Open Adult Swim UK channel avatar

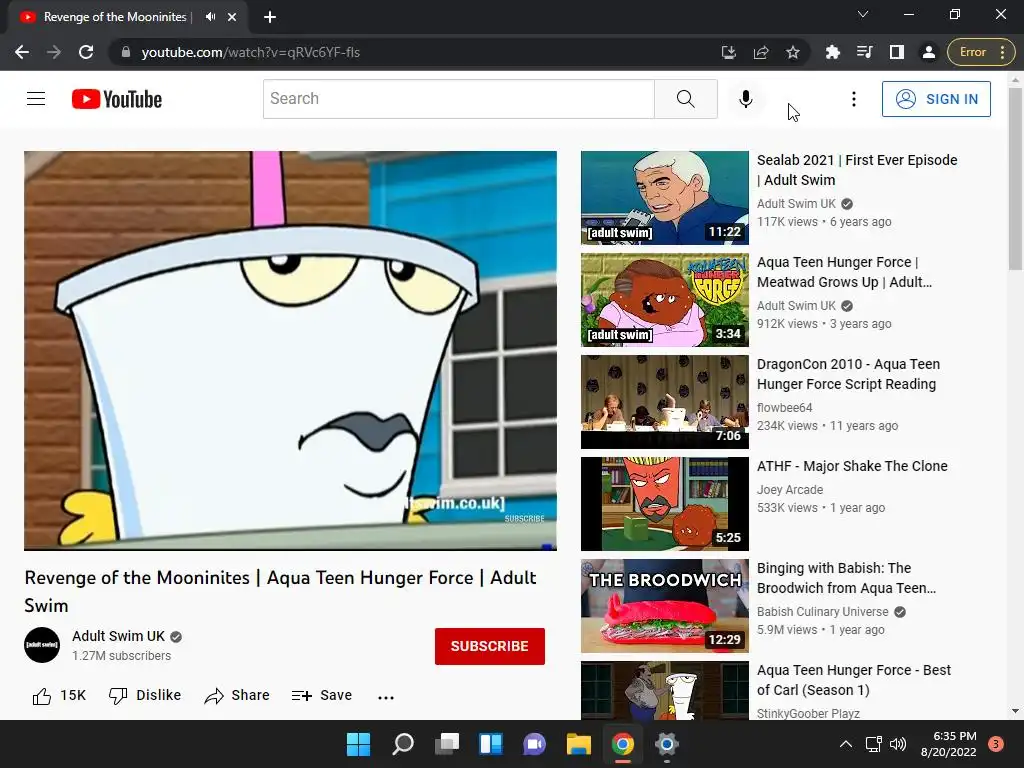(x=42, y=645)
